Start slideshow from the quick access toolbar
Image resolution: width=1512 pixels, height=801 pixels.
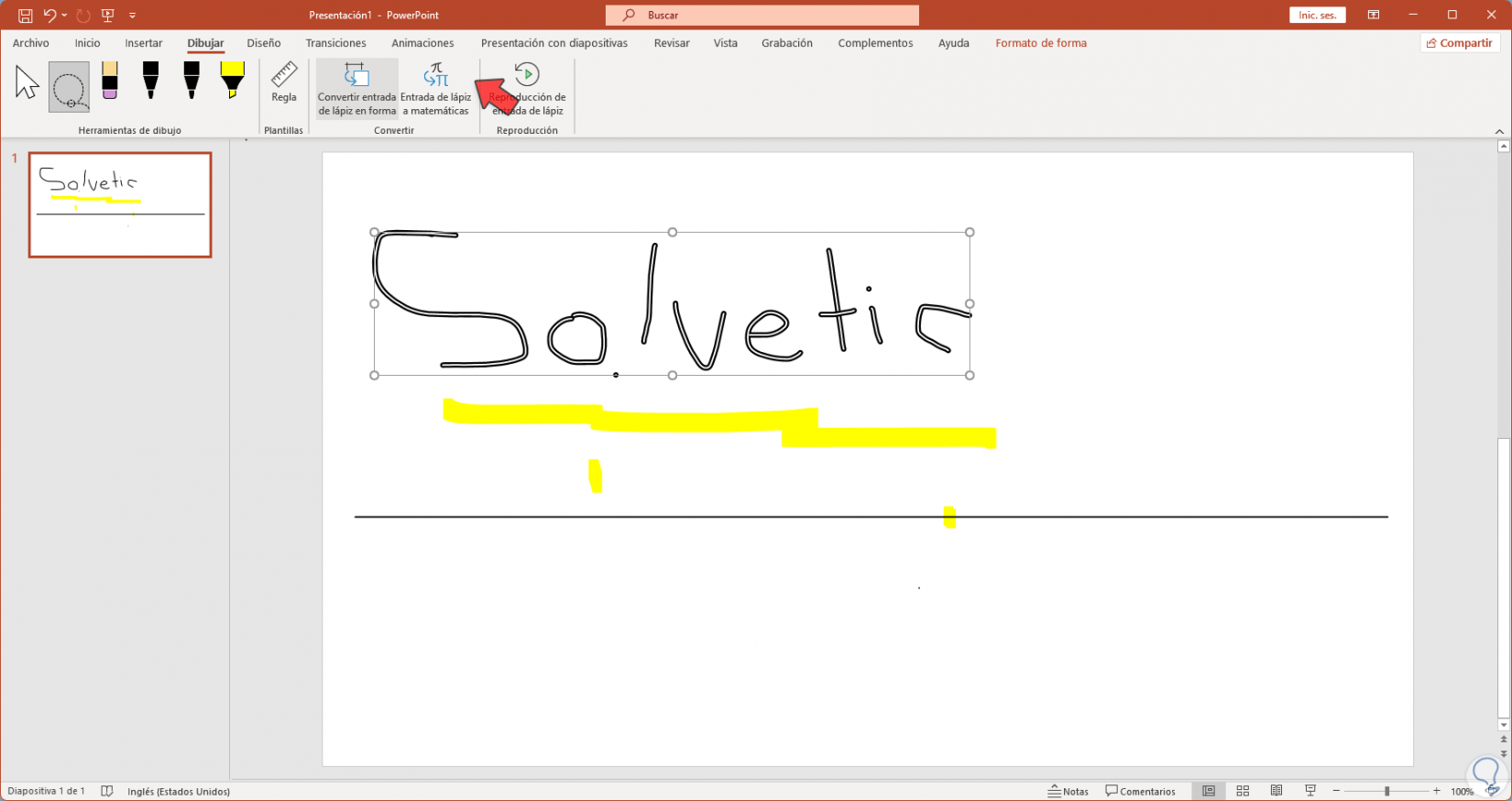click(108, 16)
